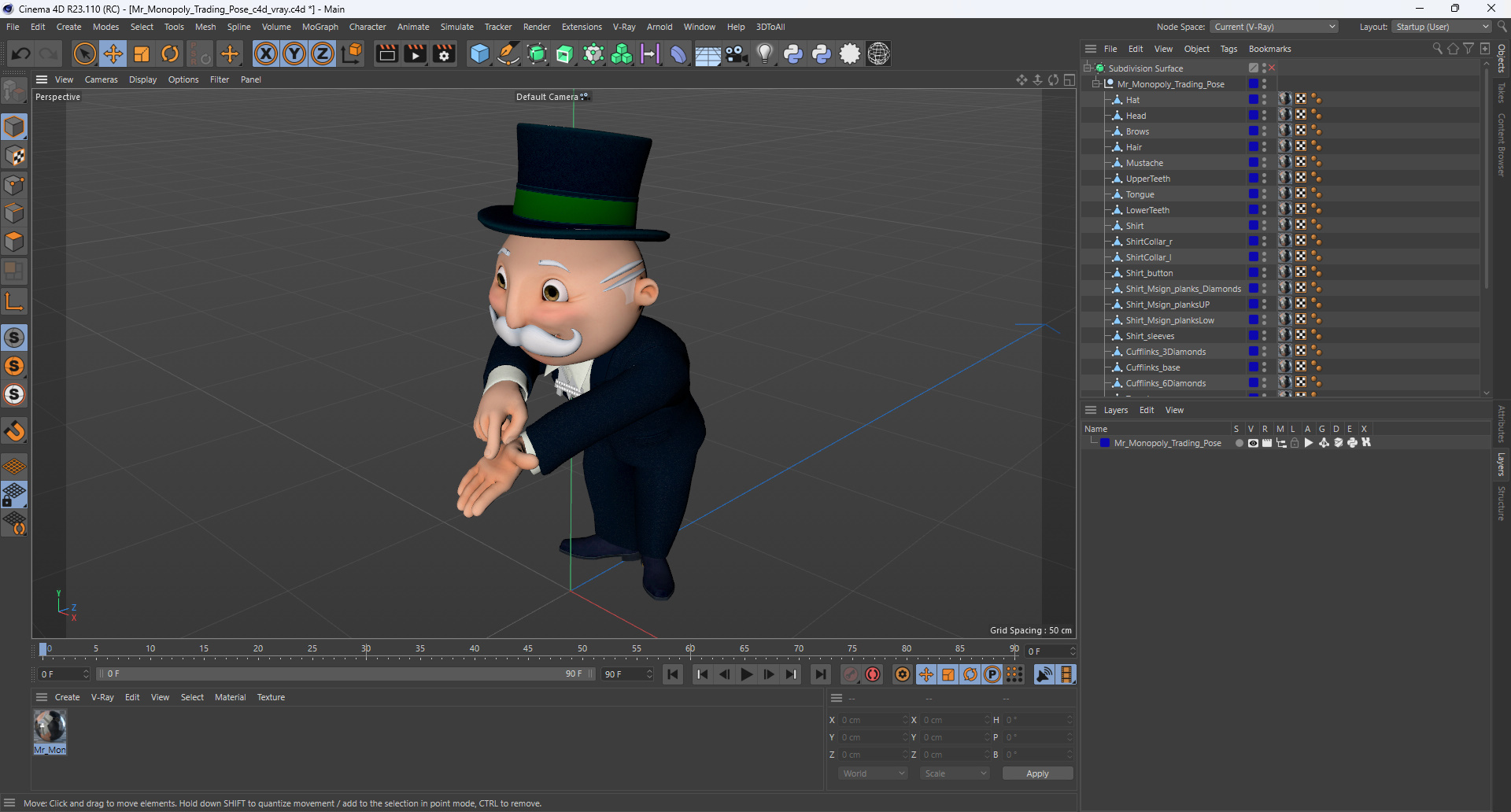
Task: Toggle layer view eye icon
Action: tap(1253, 443)
